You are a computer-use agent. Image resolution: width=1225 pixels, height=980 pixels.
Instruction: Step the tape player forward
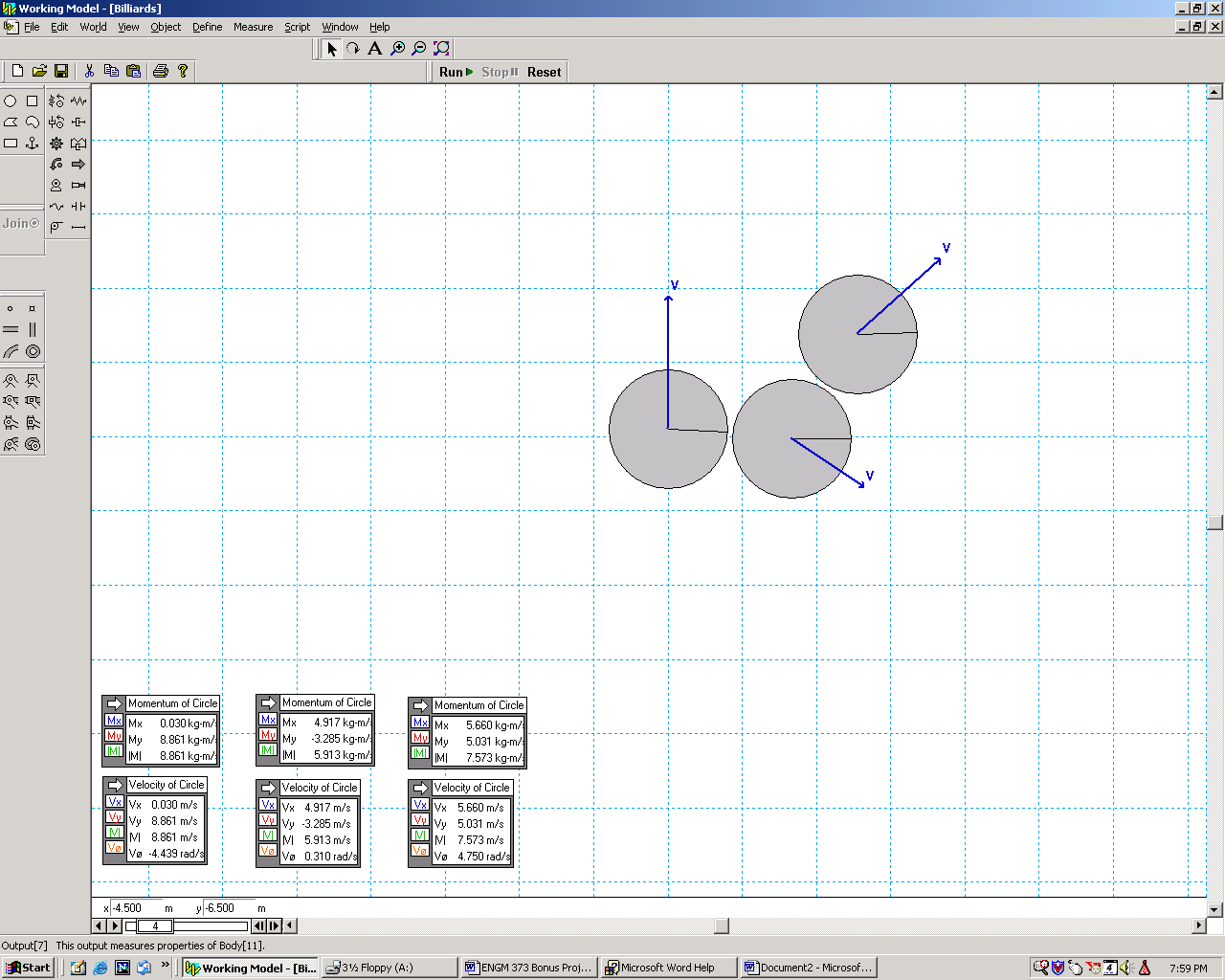[x=275, y=925]
